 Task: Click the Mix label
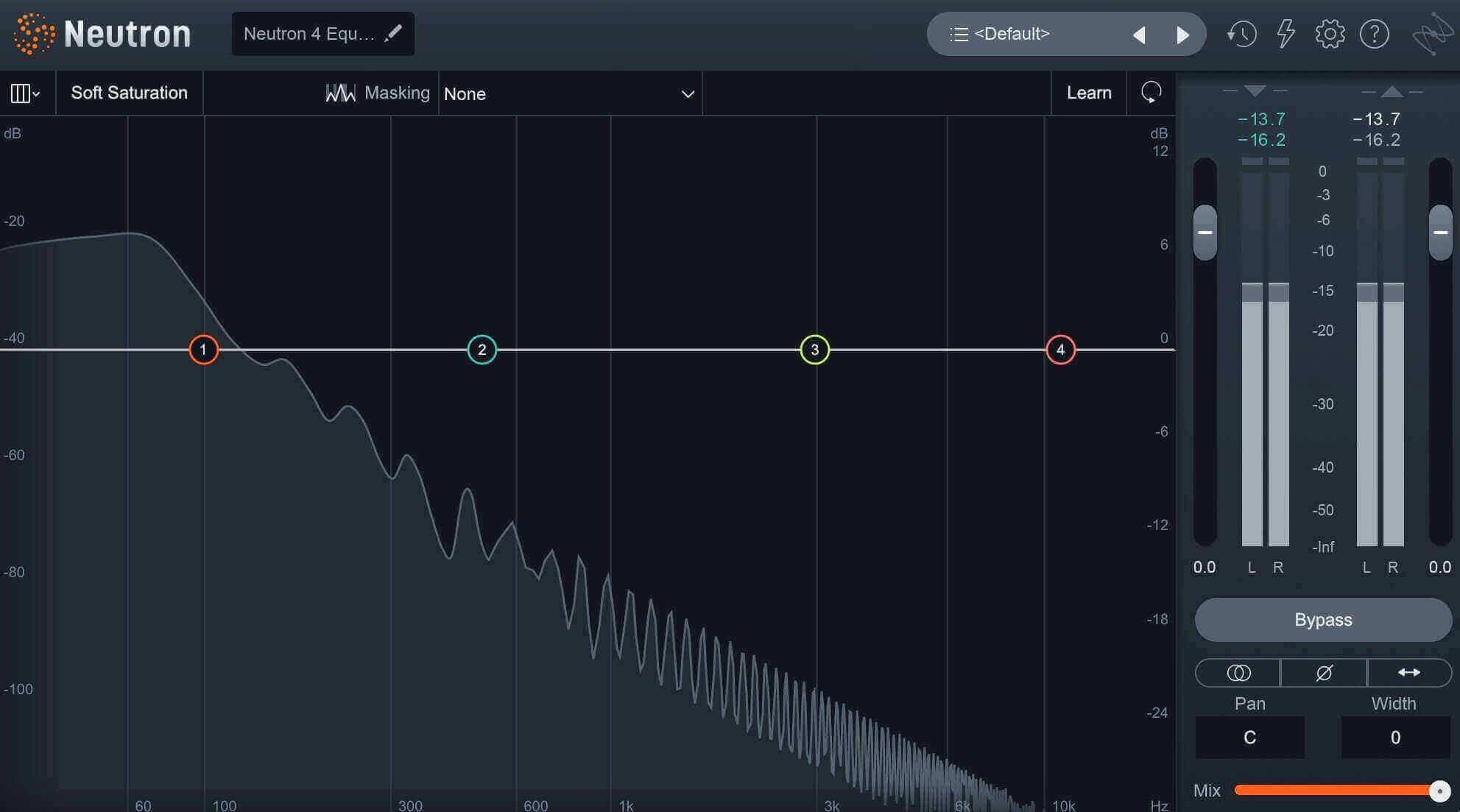[x=1207, y=791]
